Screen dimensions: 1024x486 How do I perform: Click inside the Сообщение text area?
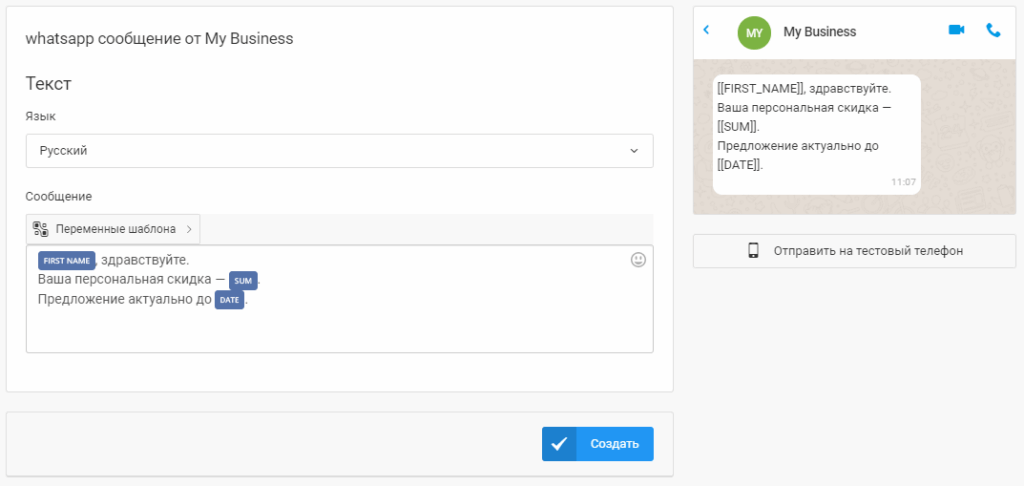[x=340, y=299]
